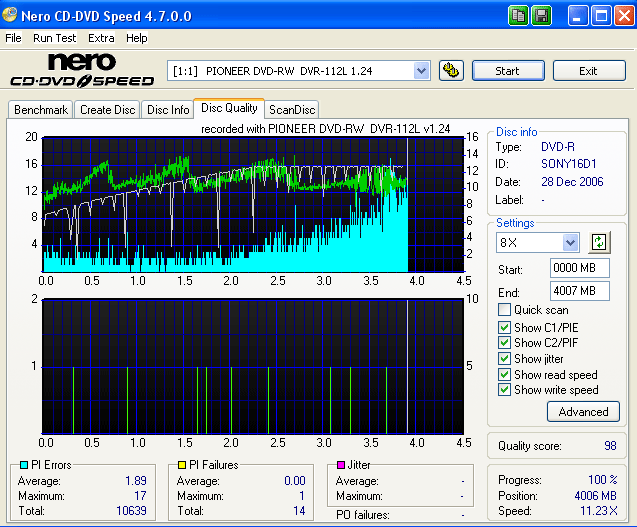Click the save floppy disk icon
637x527 pixels.
click(542, 16)
